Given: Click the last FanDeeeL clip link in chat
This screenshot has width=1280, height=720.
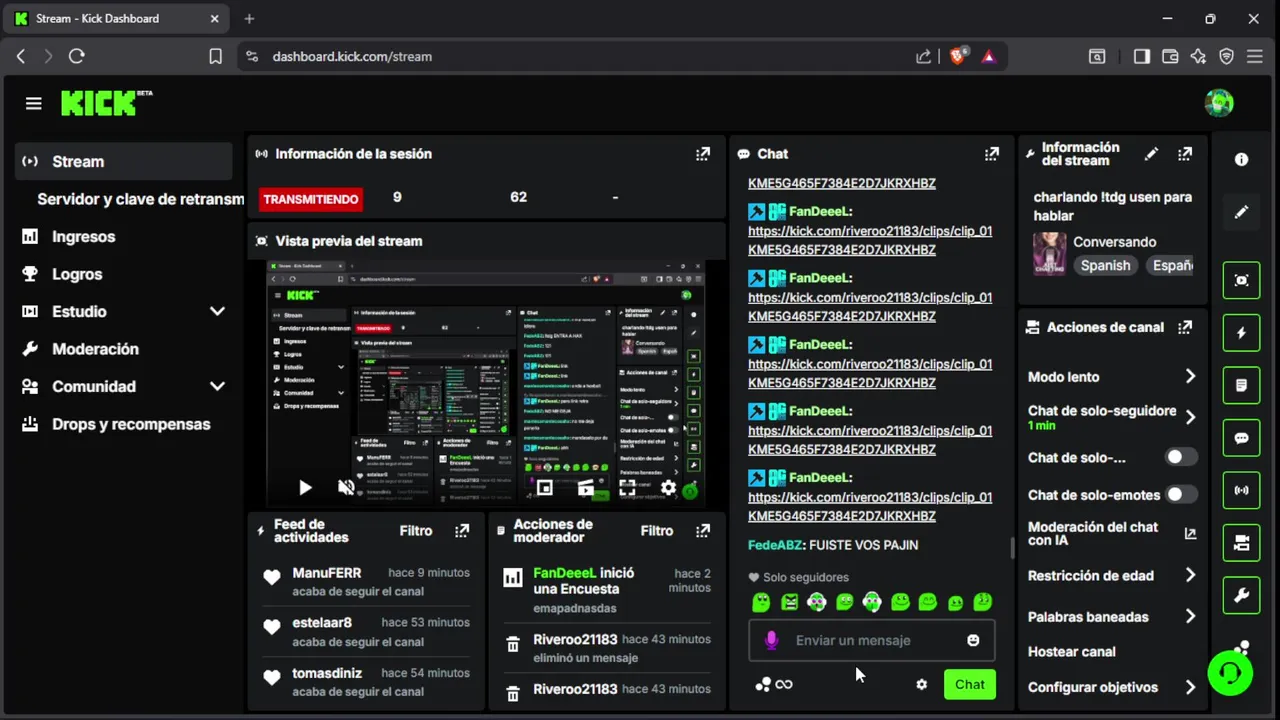Looking at the screenshot, I should click(870, 506).
